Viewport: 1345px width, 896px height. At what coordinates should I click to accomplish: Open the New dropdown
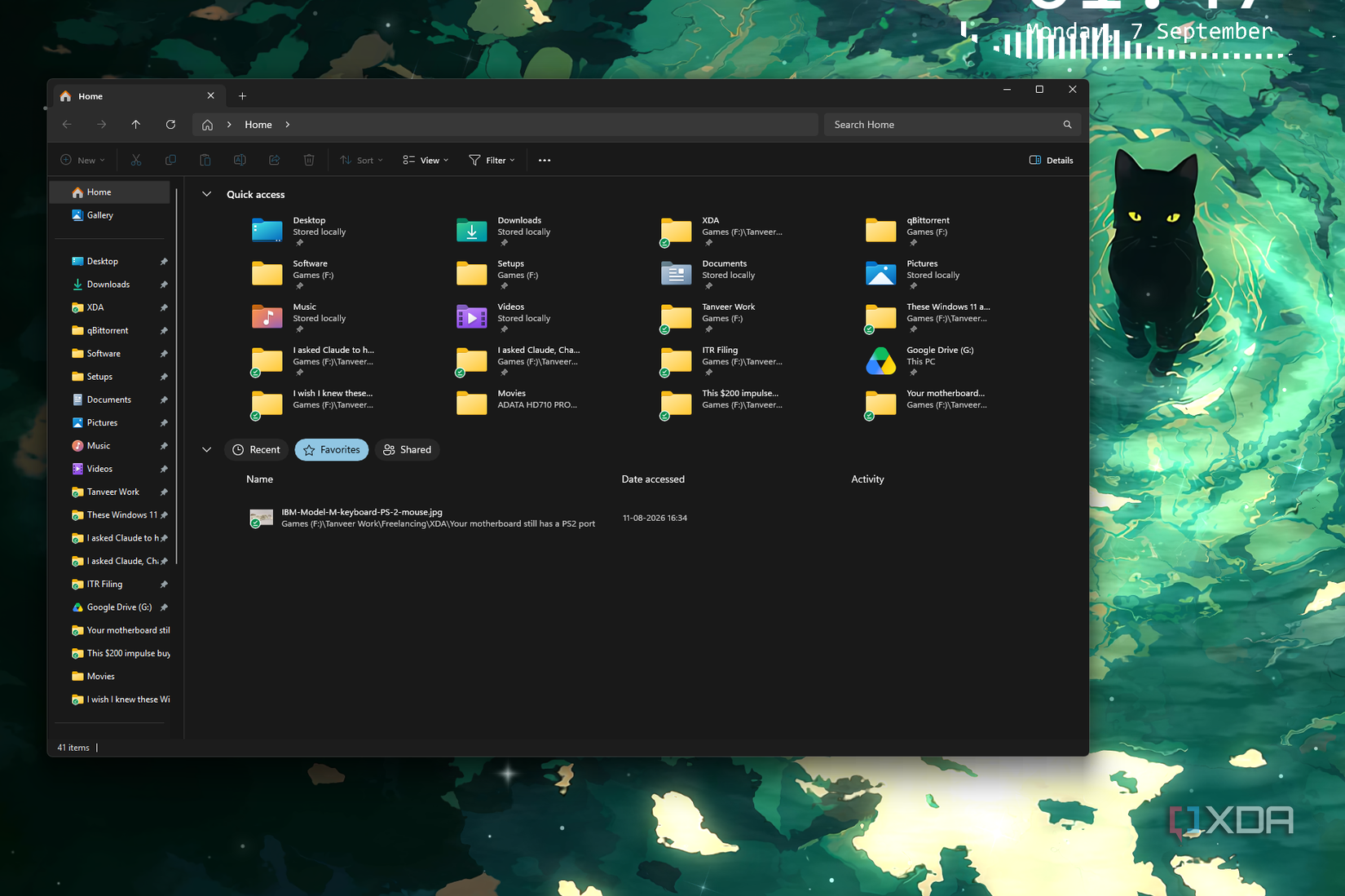[x=82, y=160]
